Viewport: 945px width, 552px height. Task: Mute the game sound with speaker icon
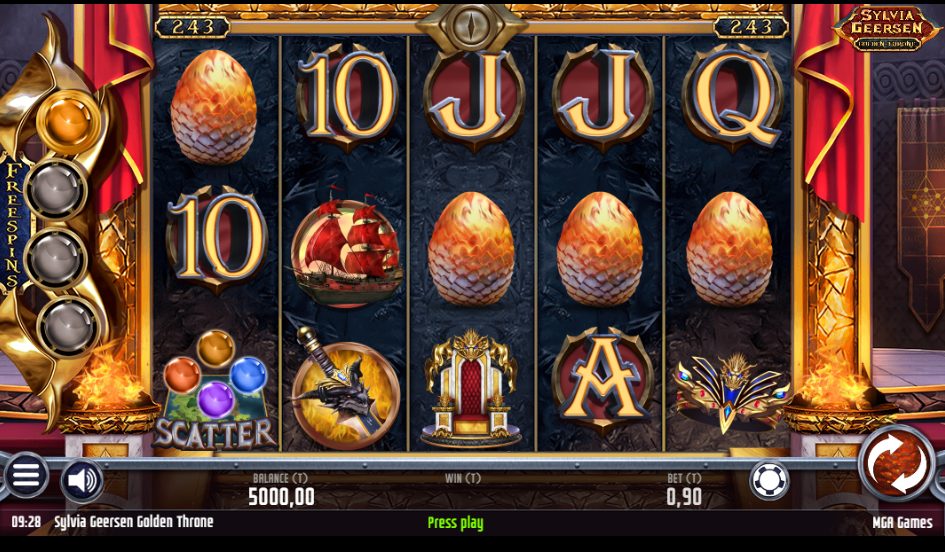pyautogui.click(x=83, y=481)
